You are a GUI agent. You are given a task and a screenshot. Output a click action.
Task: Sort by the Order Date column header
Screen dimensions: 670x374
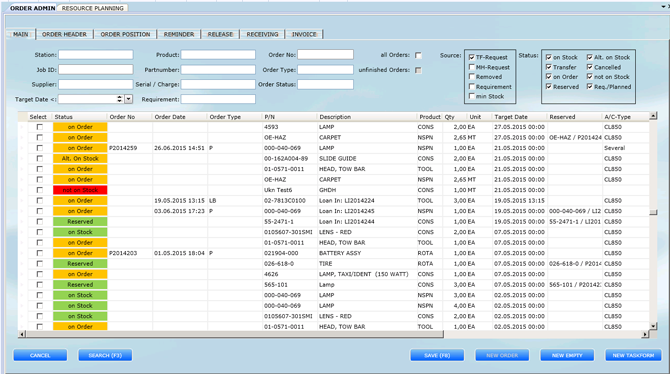(x=179, y=117)
